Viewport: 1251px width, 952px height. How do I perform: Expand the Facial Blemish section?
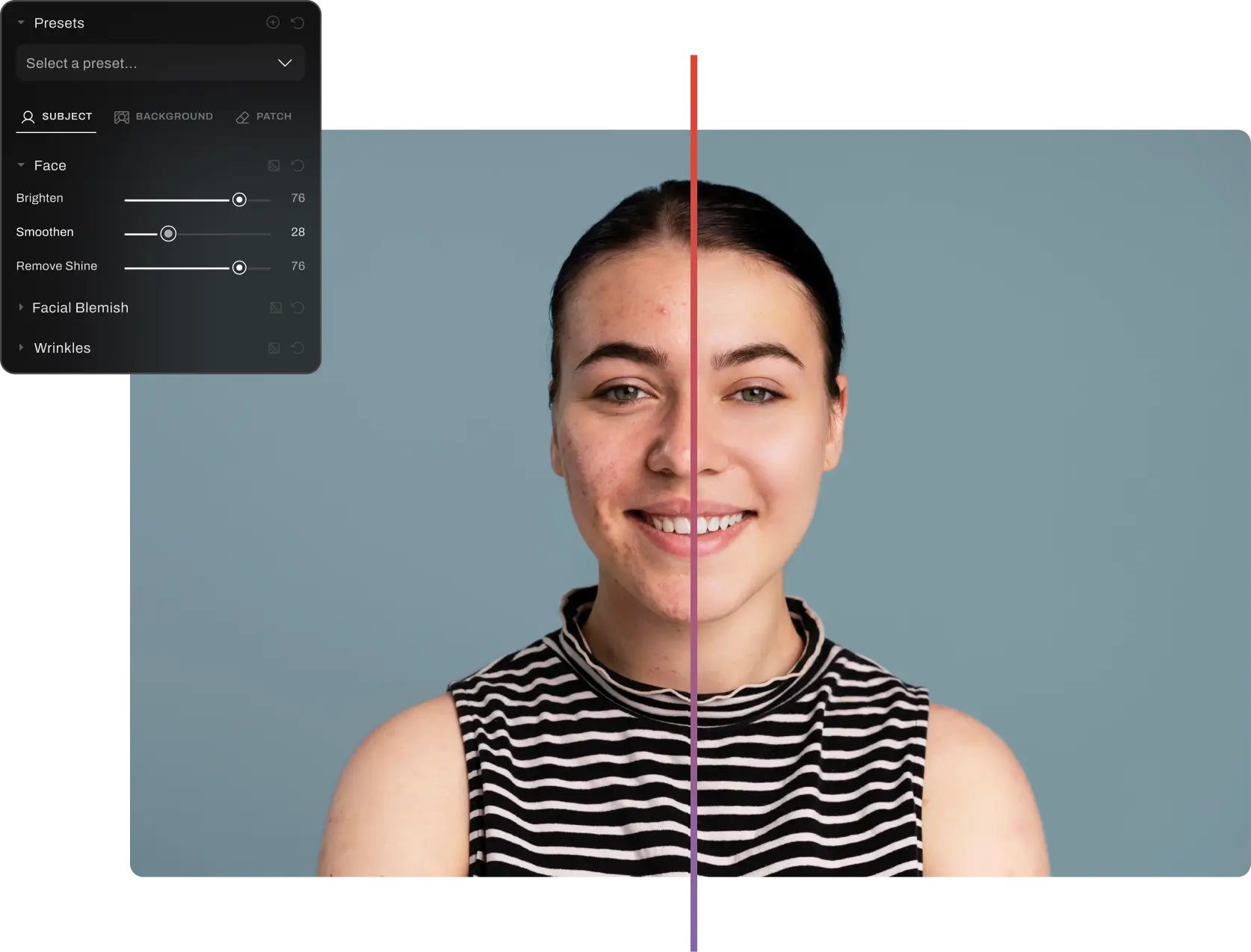tap(21, 307)
